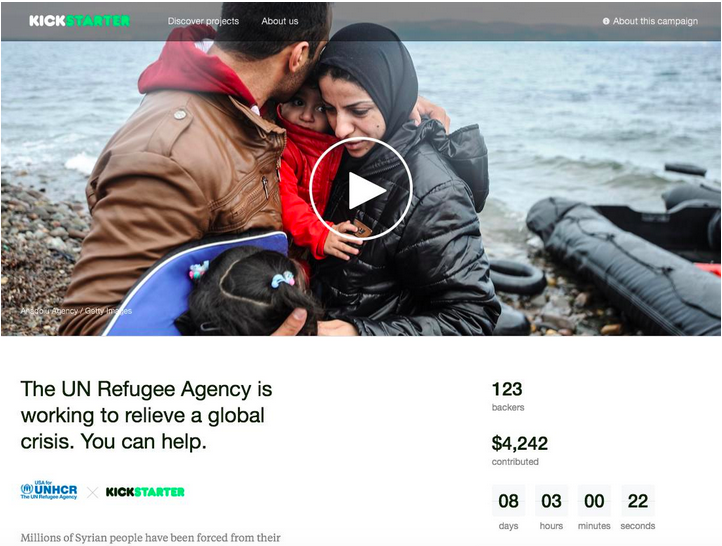Click the UN Refugee Agency headline text
722x546 pixels.
[x=146, y=415]
